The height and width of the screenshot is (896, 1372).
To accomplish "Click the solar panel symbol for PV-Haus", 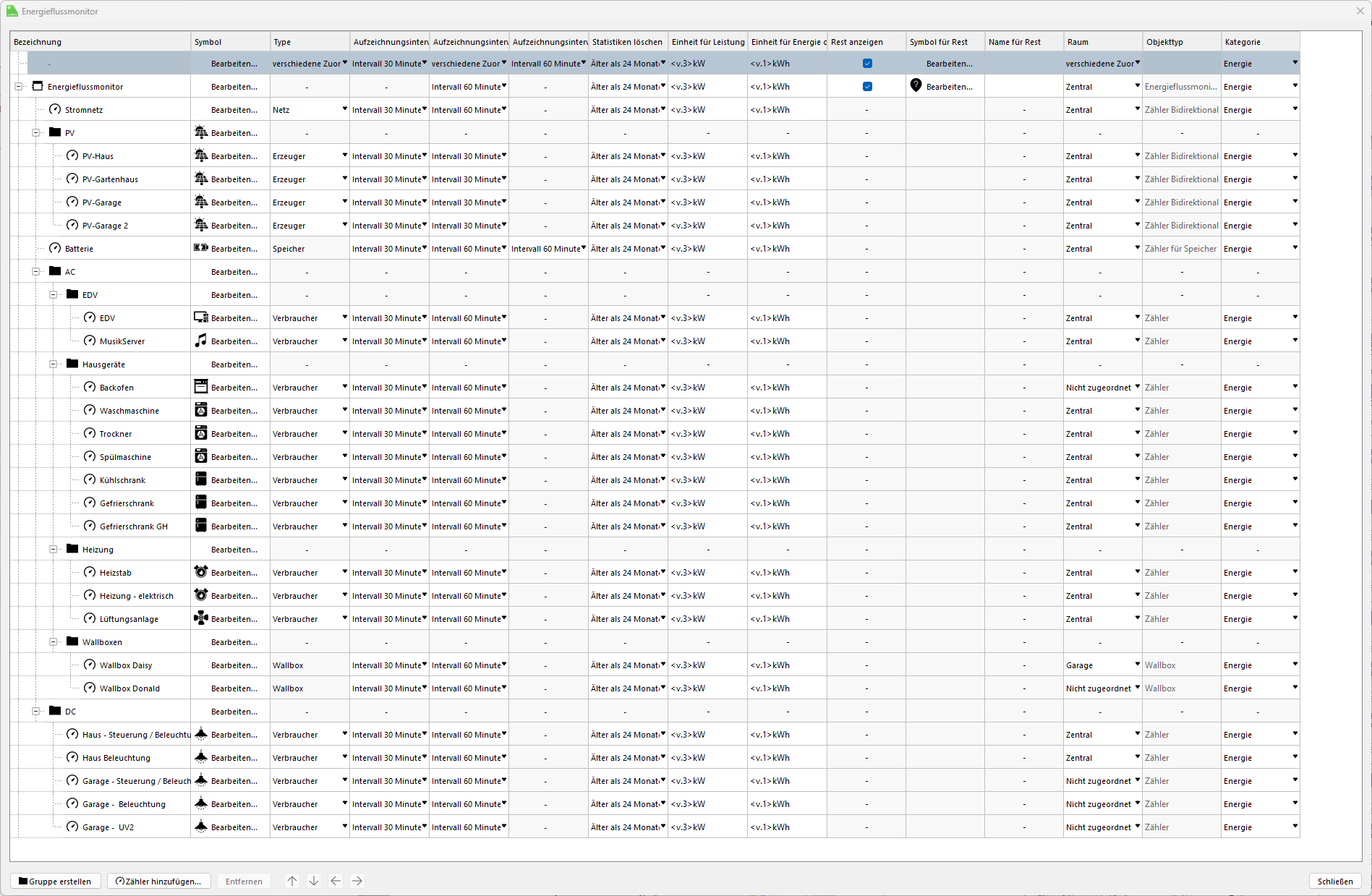I will point(201,155).
